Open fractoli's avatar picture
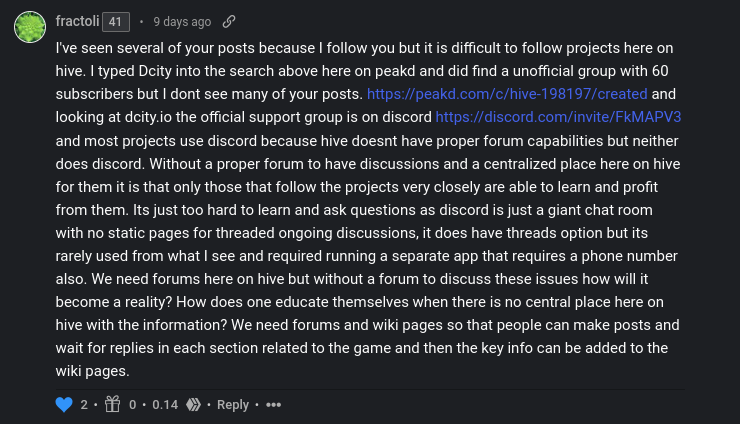 tap(30, 27)
